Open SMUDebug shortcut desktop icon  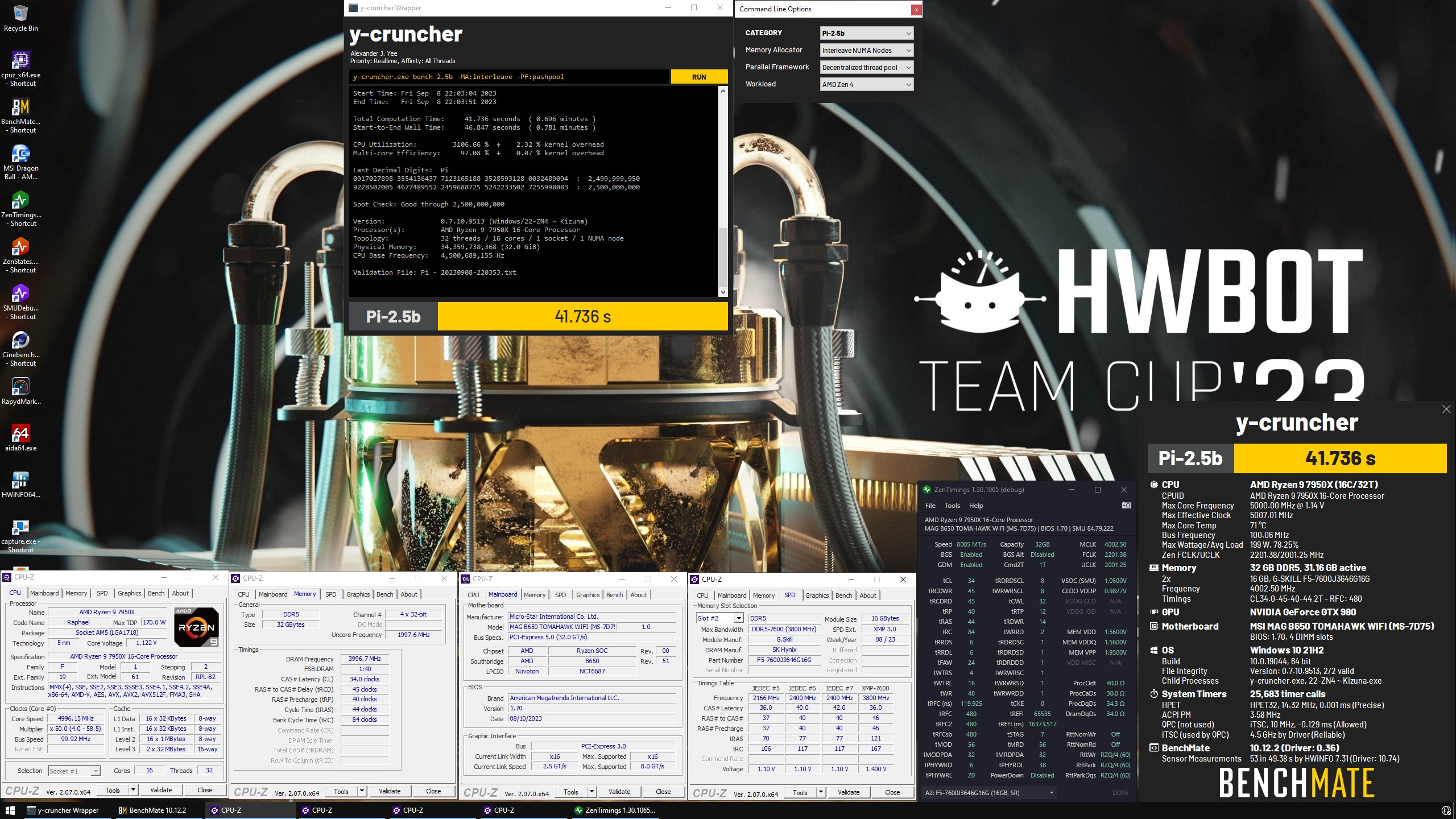pos(20,302)
